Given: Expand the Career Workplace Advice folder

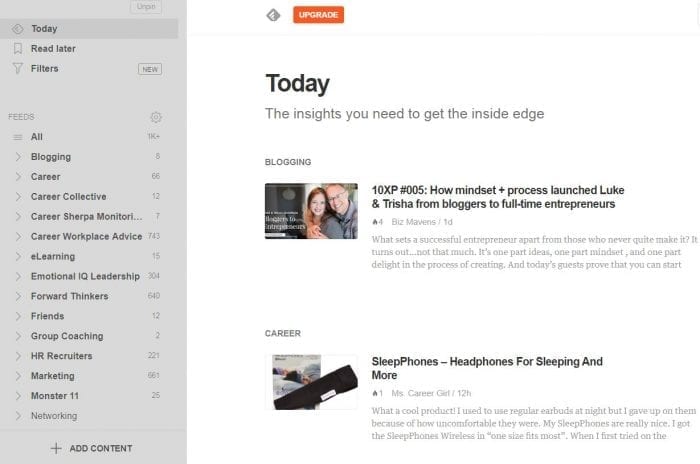Looking at the screenshot, I should point(18,237).
